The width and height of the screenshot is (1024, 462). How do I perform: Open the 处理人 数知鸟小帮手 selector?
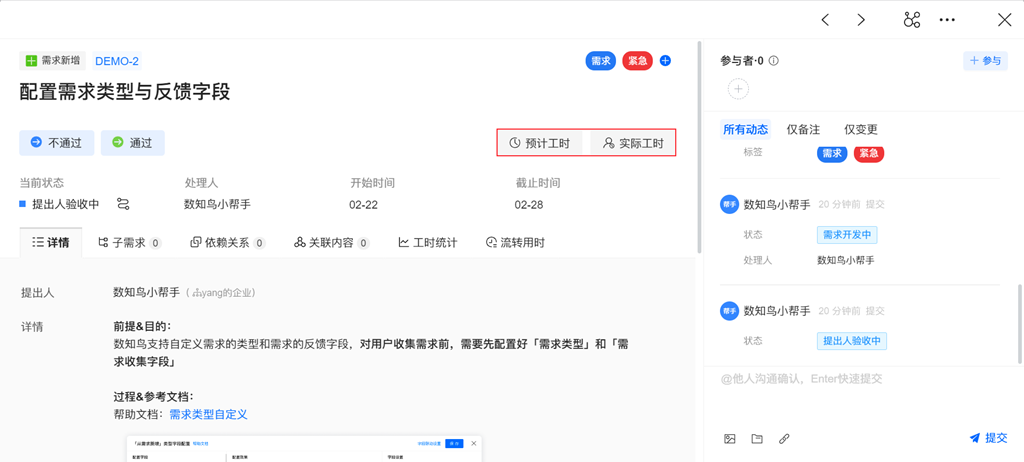[x=218, y=205]
